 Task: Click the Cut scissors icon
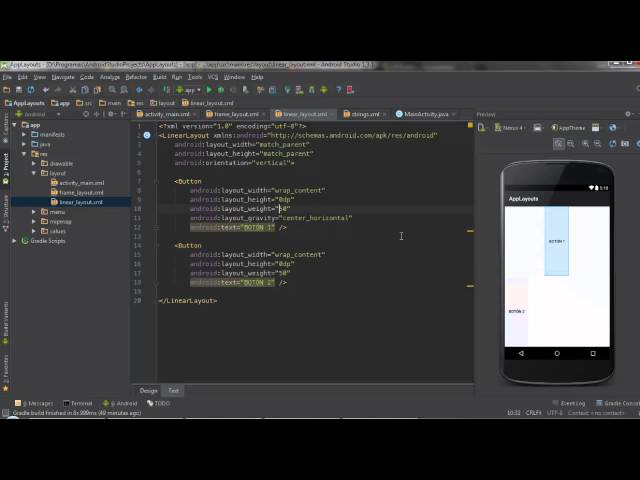pos(73,90)
